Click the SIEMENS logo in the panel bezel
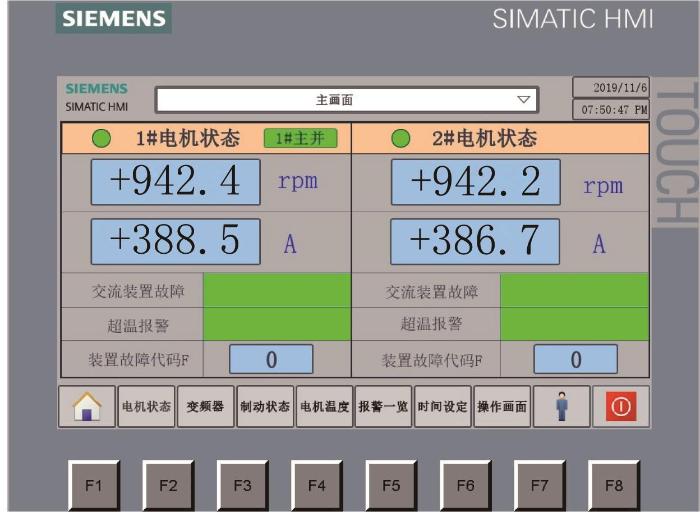700x512 pixels. coord(114,18)
